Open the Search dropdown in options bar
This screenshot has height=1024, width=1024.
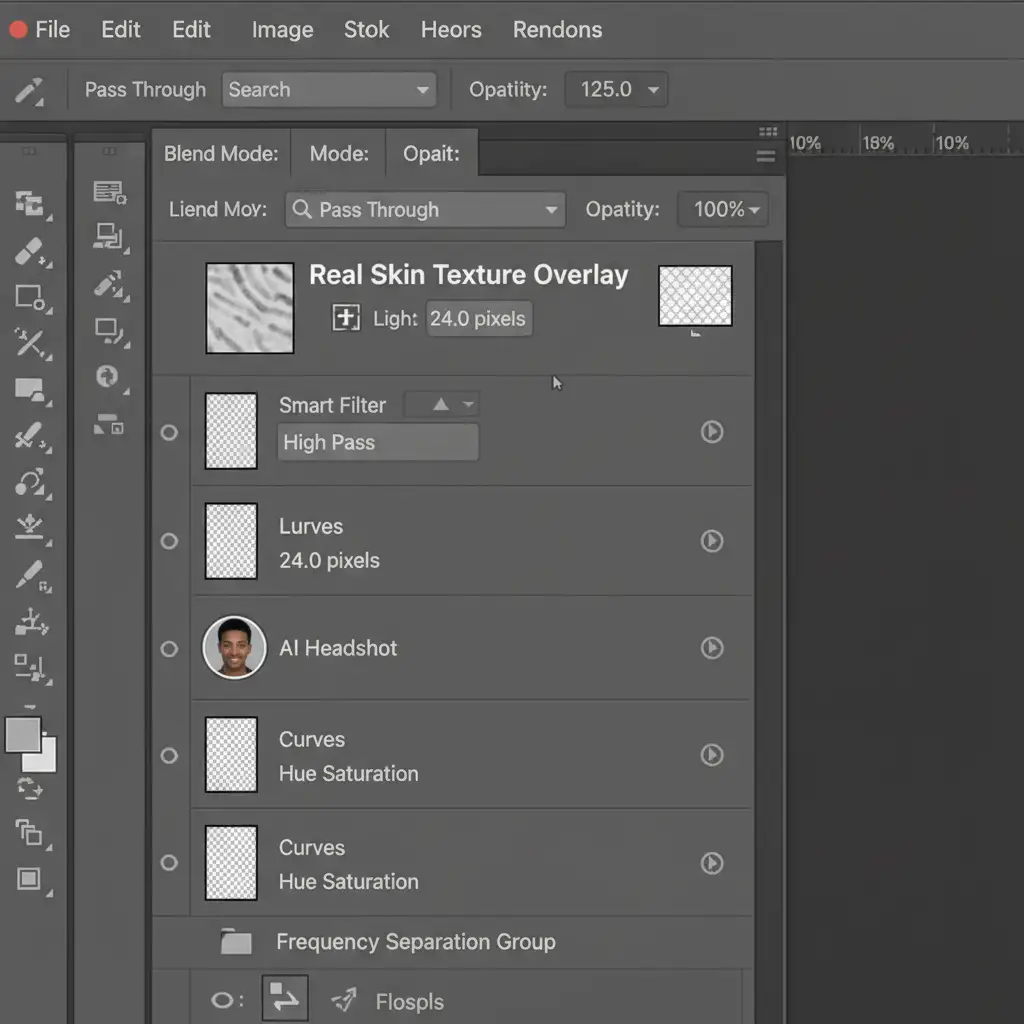coord(329,90)
